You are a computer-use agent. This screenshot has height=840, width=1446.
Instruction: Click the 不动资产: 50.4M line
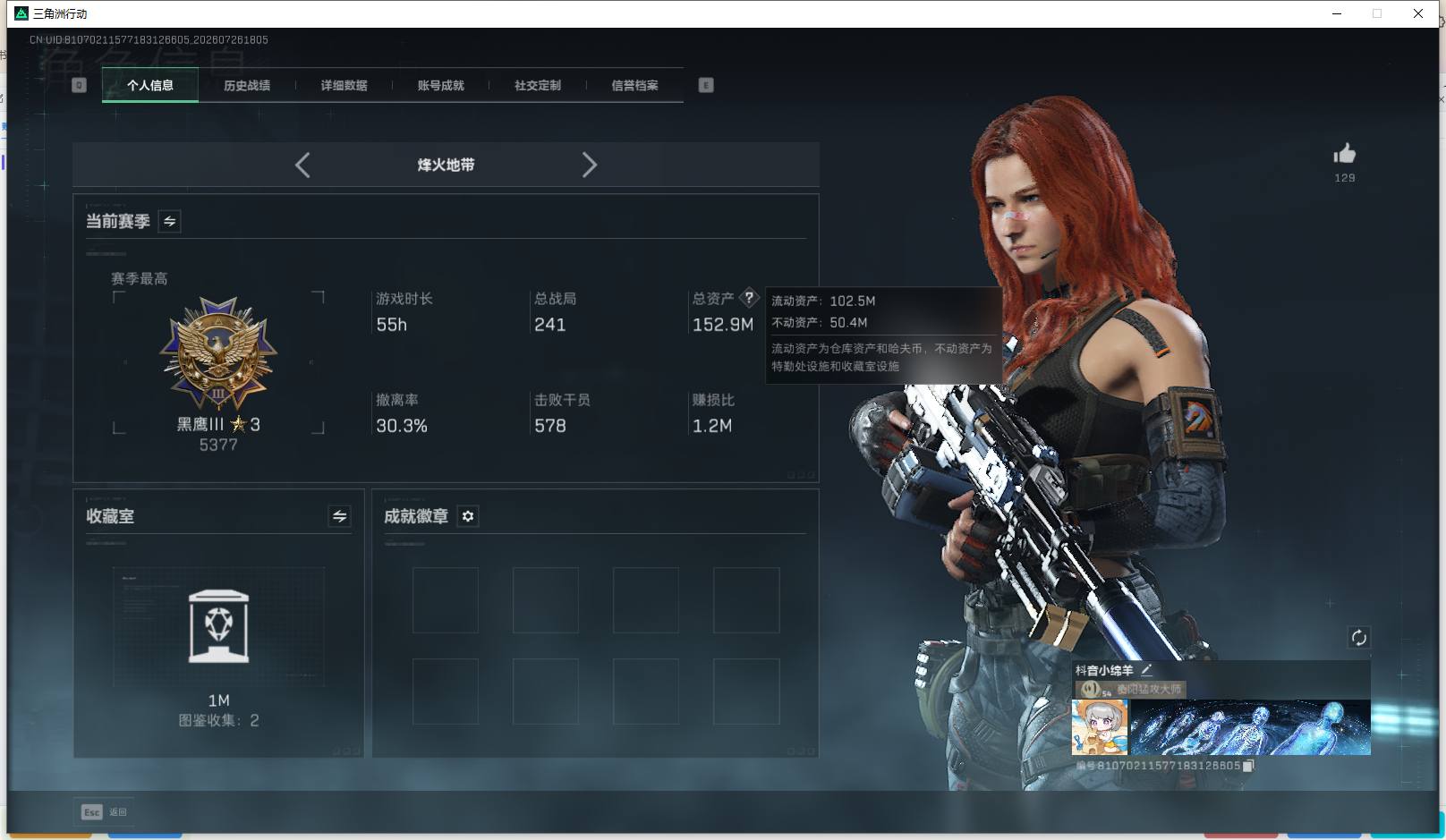(820, 323)
